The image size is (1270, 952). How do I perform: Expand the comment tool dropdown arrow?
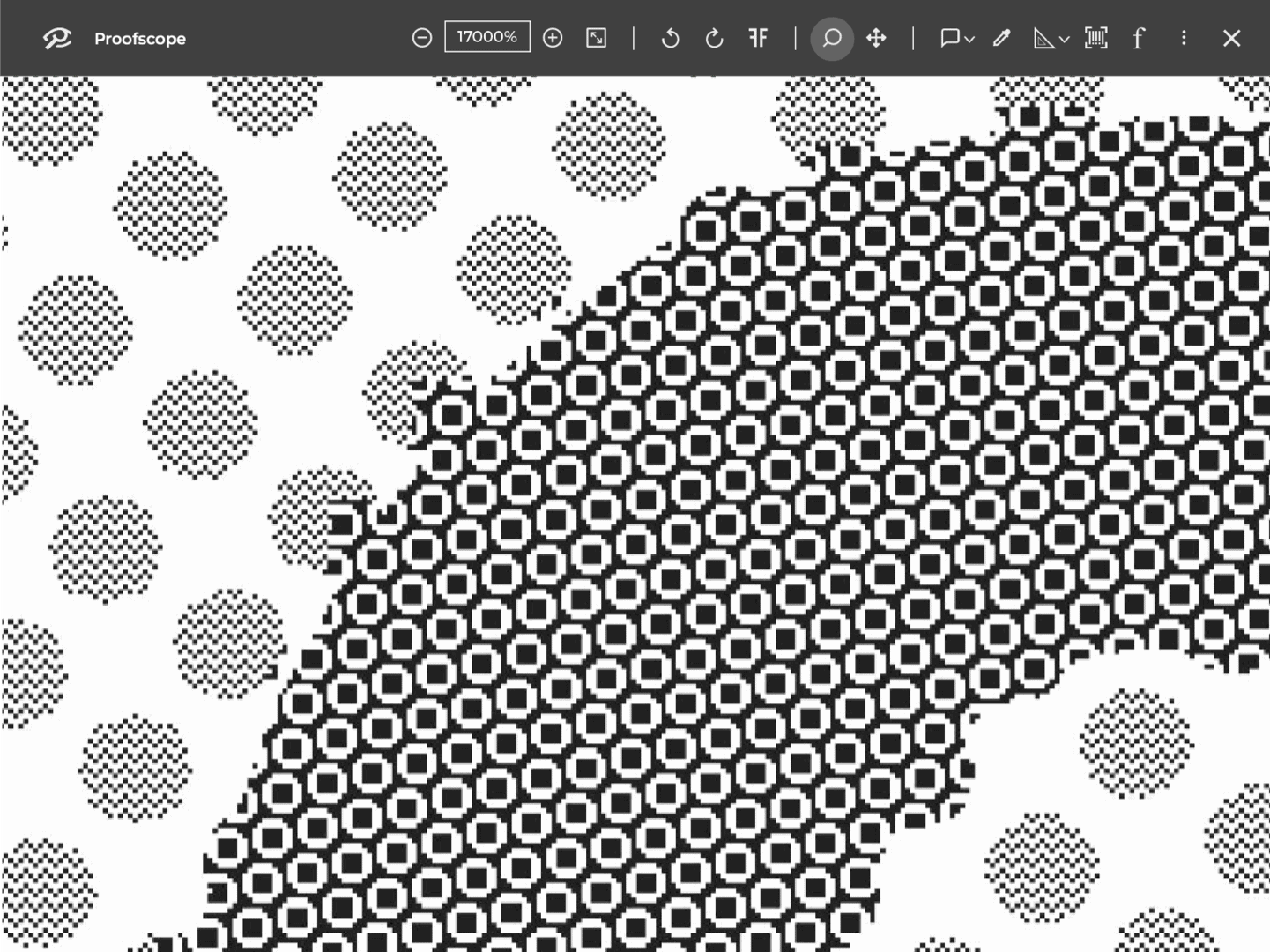pyautogui.click(x=969, y=40)
